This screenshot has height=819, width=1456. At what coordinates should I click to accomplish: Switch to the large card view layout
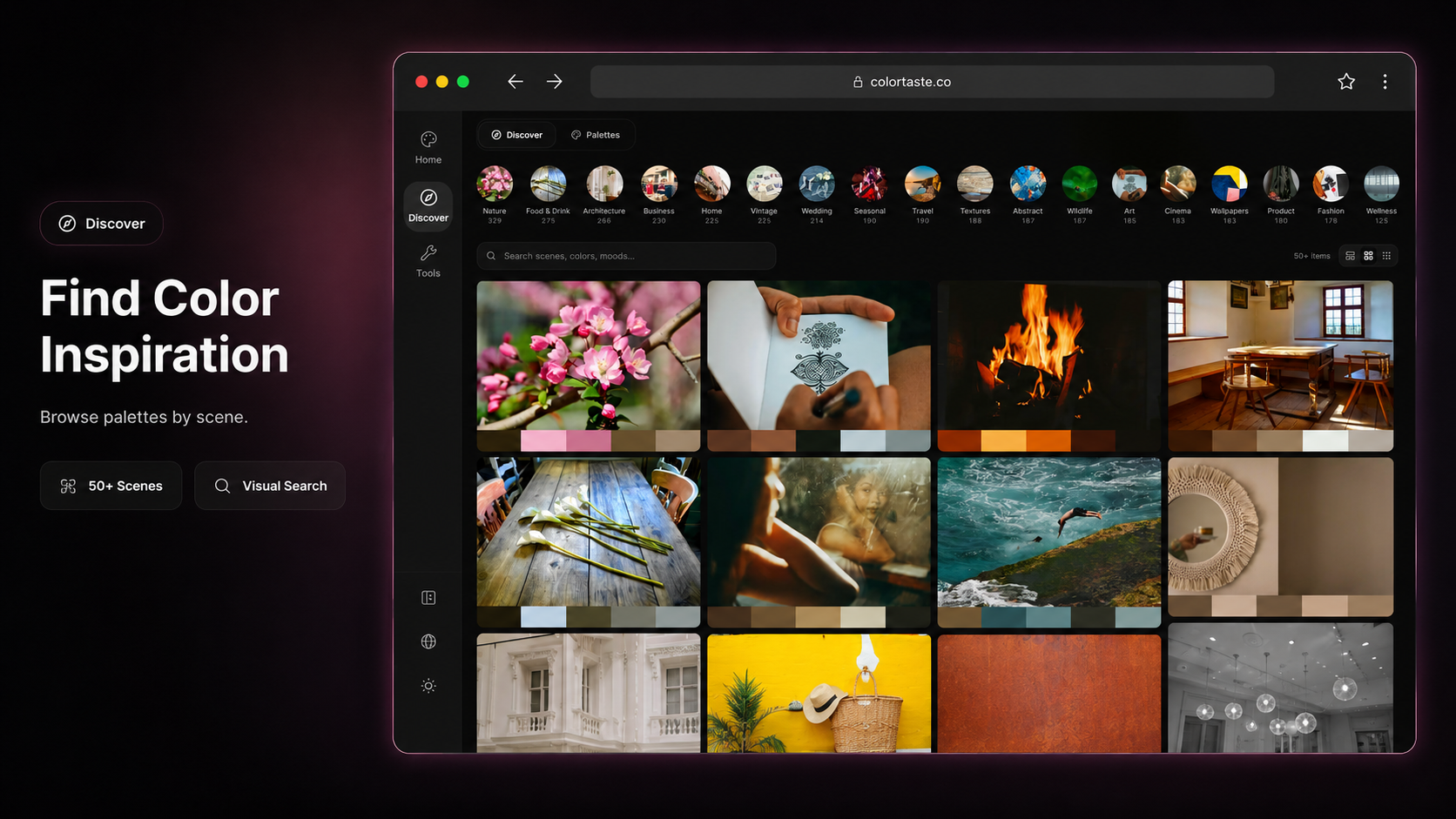(1351, 256)
